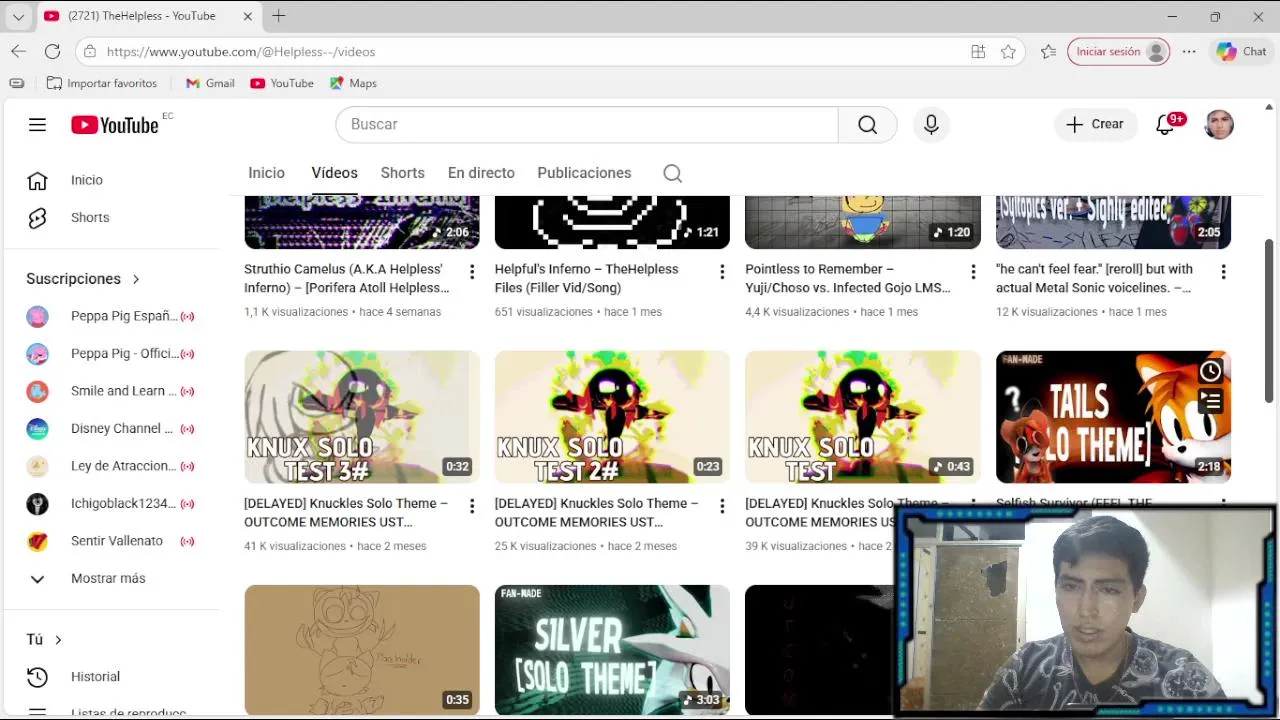Open the YouTube hamburger guide menu
This screenshot has width=1280, height=720.
pos(37,124)
